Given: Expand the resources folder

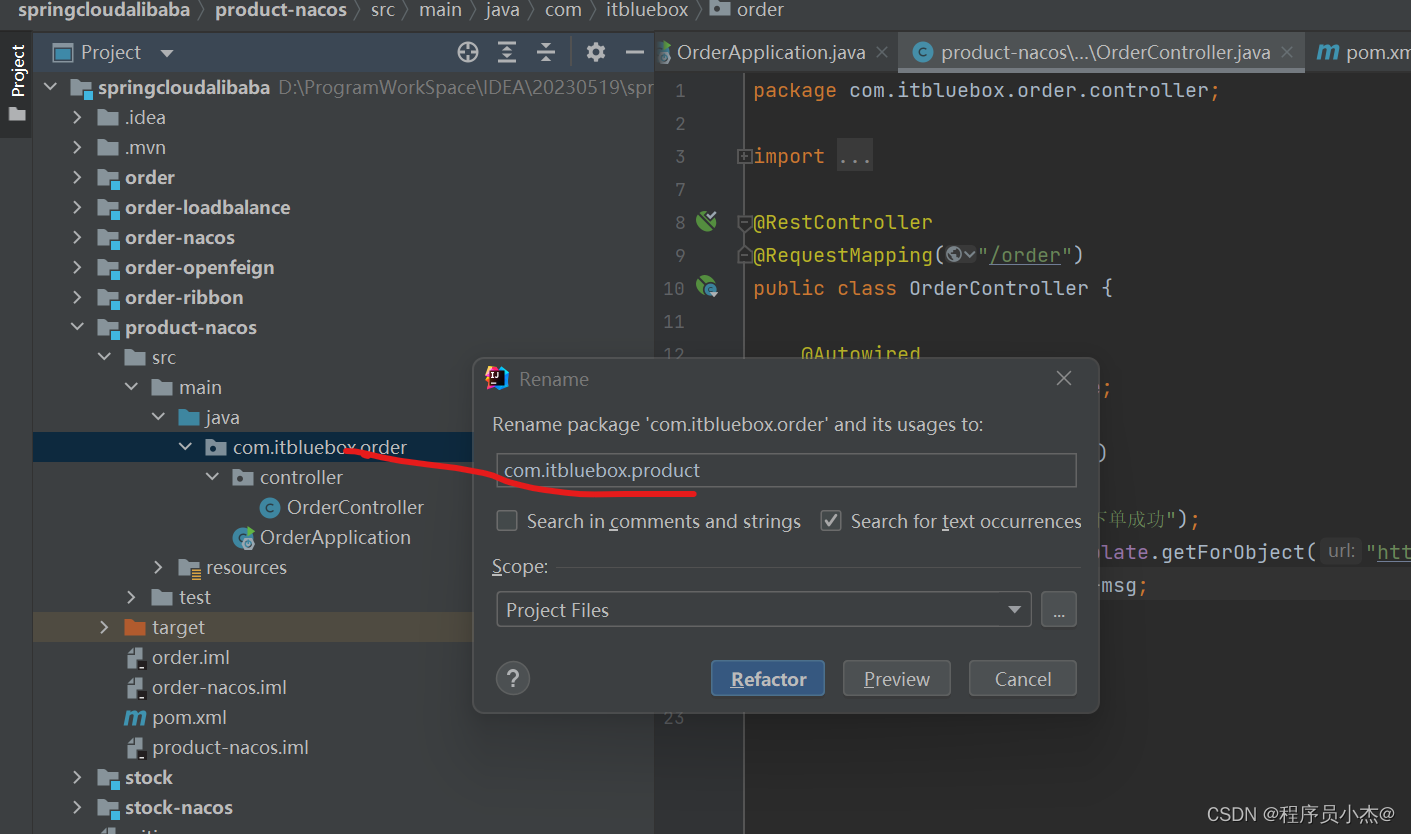Looking at the screenshot, I should pos(158,568).
